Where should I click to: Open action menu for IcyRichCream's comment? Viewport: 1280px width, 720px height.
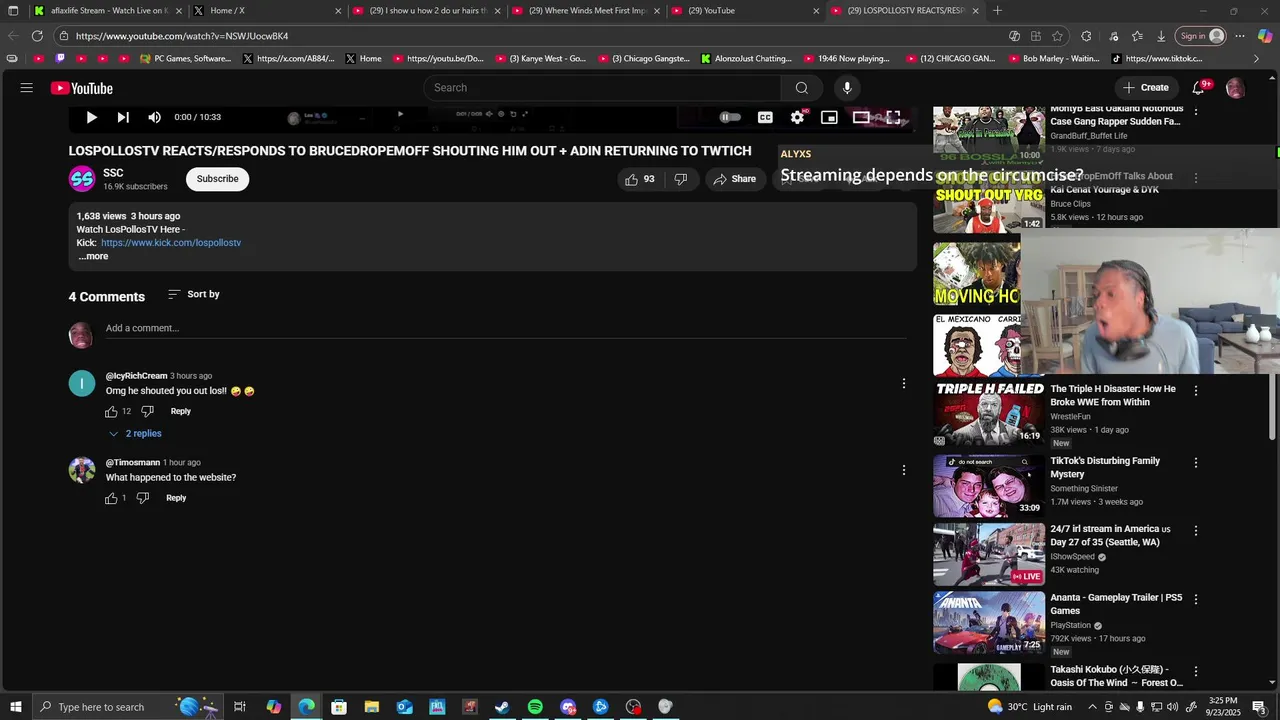(x=904, y=384)
